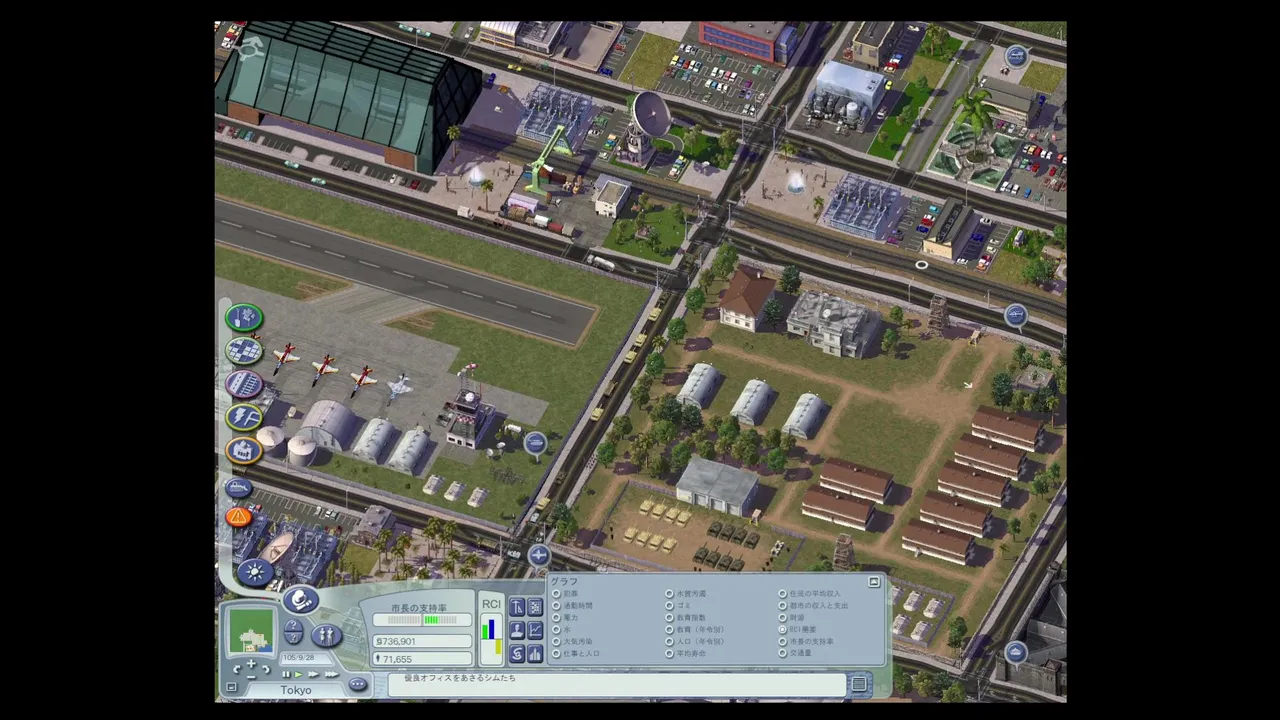Set simulation to fast-forward speed
The height and width of the screenshot is (720, 1280).
[313, 674]
